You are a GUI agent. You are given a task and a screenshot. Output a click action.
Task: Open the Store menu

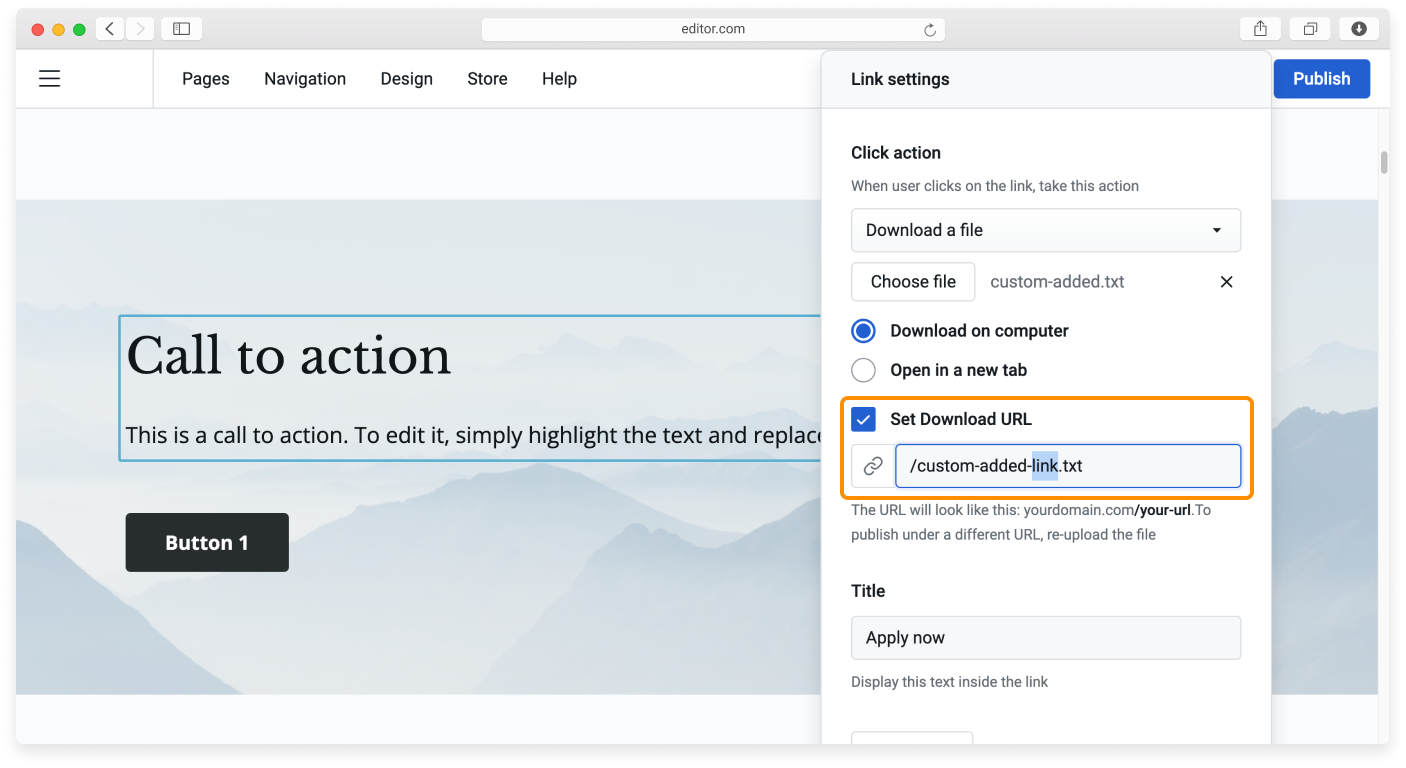[487, 79]
